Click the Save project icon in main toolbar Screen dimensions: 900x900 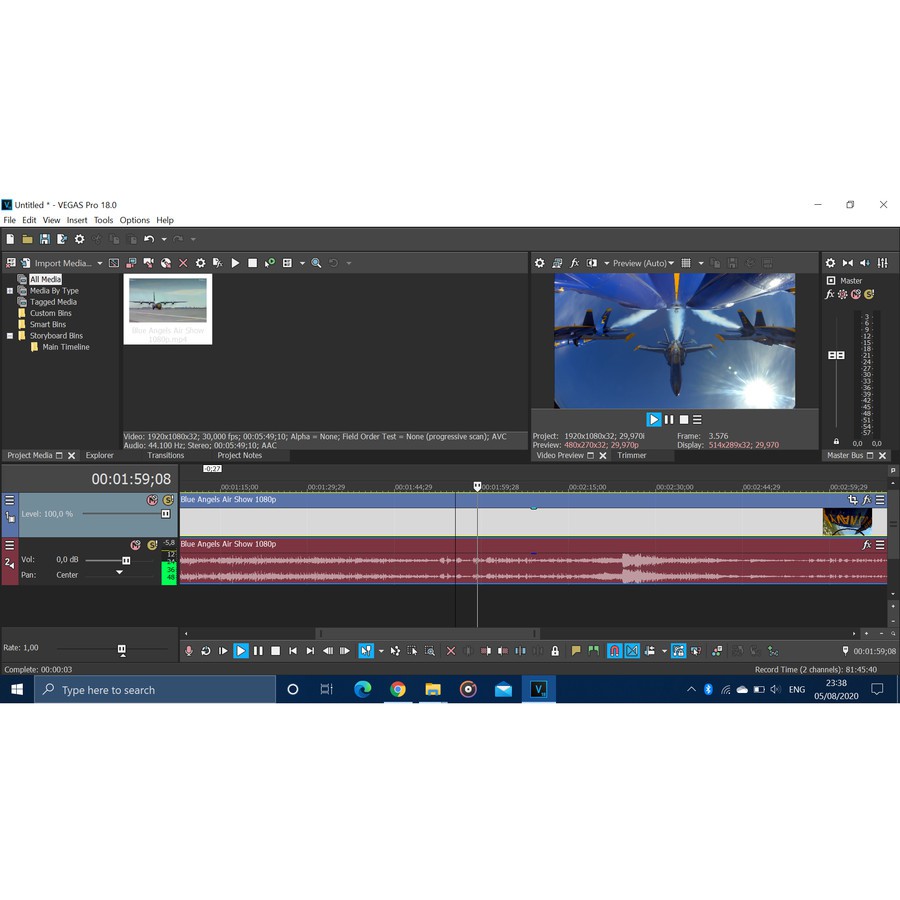tap(44, 239)
